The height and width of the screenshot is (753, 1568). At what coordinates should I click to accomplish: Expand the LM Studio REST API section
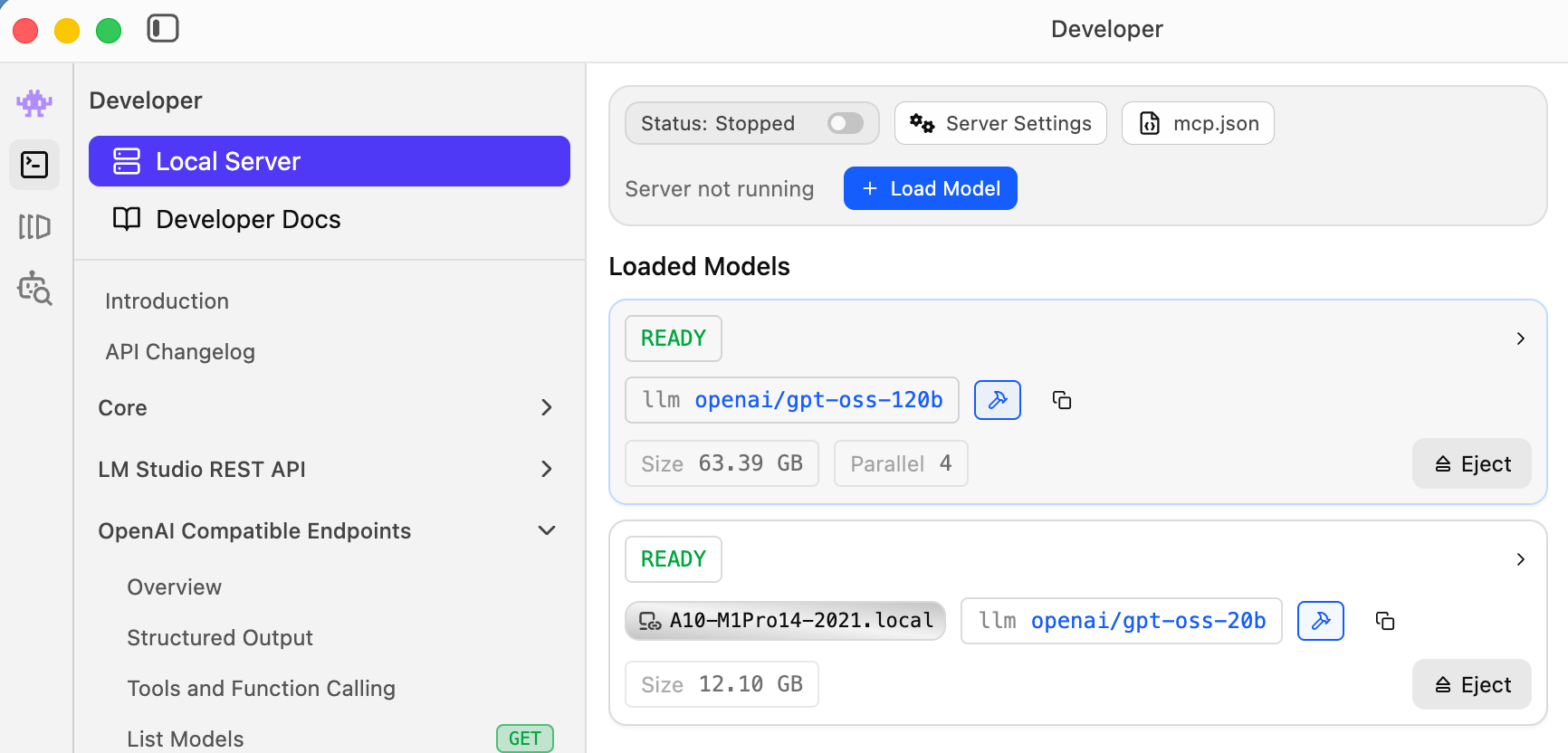pyautogui.click(x=546, y=469)
